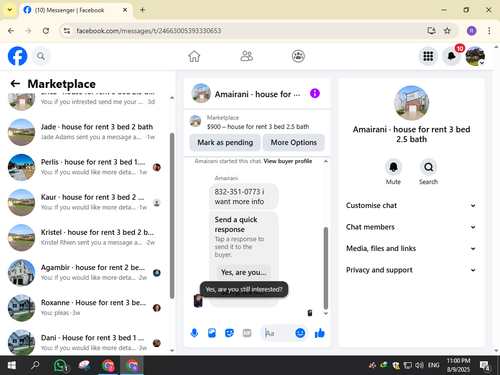The image size is (500, 375).
Task: Open the Windows taskbar search
Action: [x=35, y=365]
